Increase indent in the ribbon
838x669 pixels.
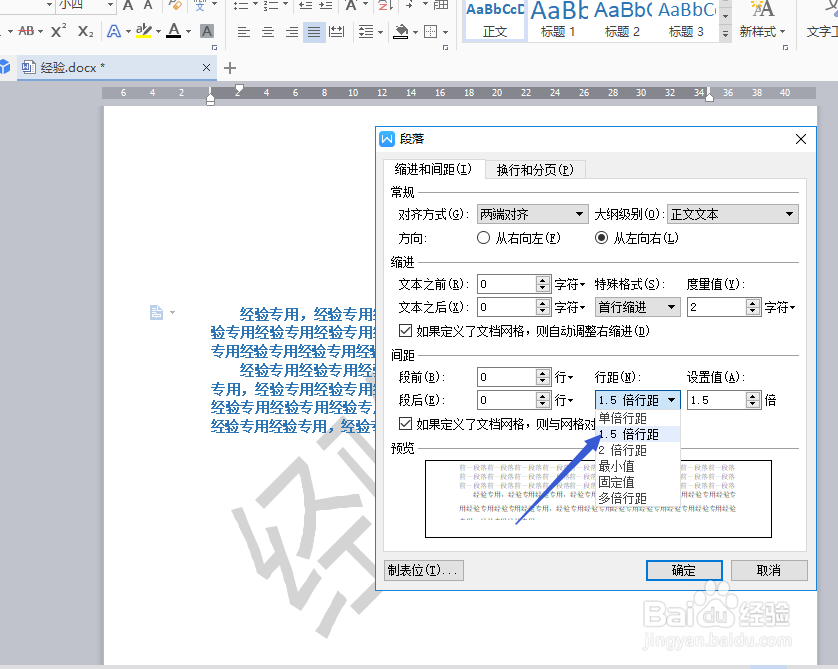point(325,5)
